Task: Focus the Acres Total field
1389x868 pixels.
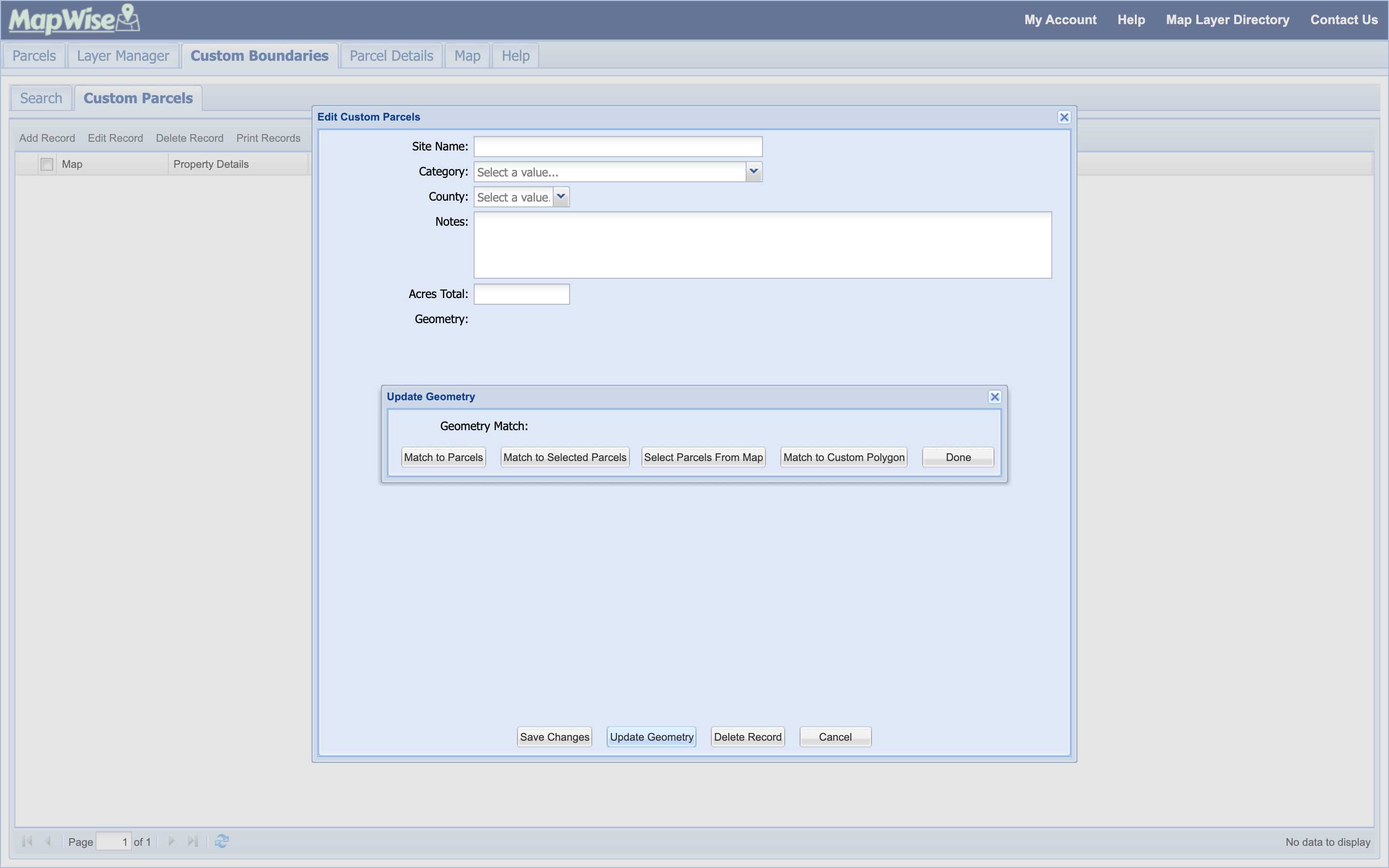Action: tap(521, 294)
